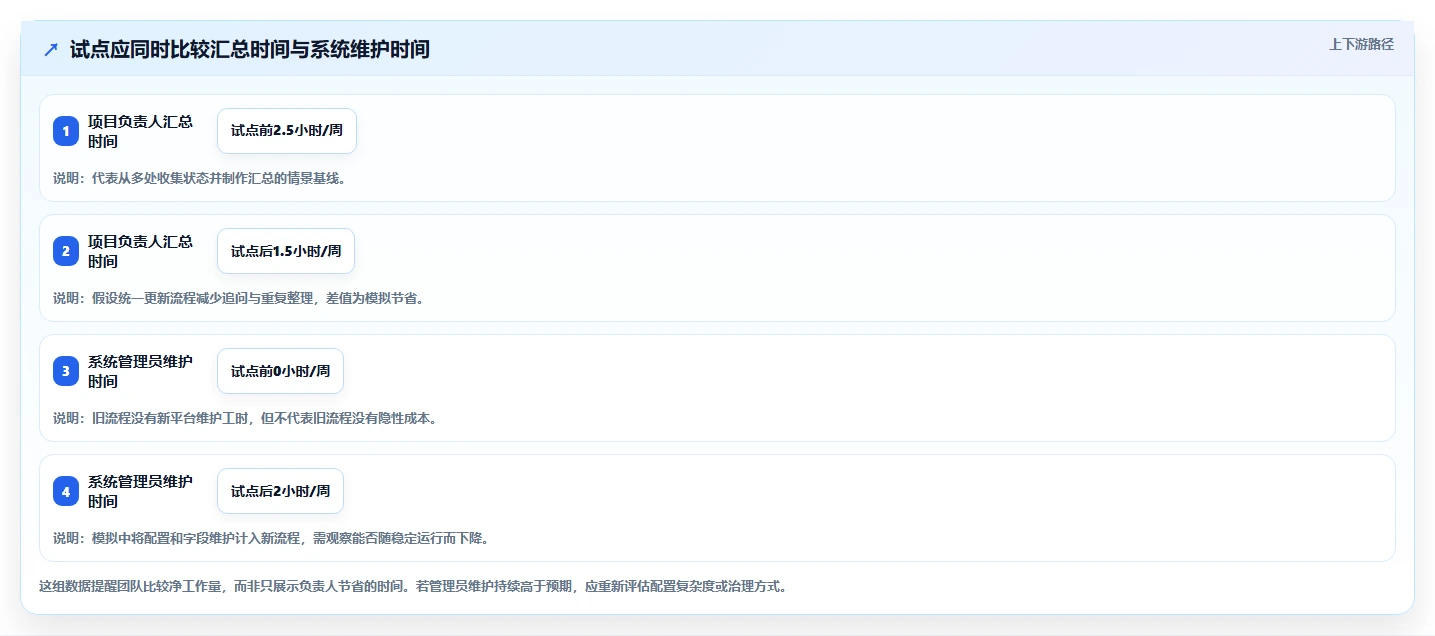Click the 试点后1.5小时/周 value chip

286,251
